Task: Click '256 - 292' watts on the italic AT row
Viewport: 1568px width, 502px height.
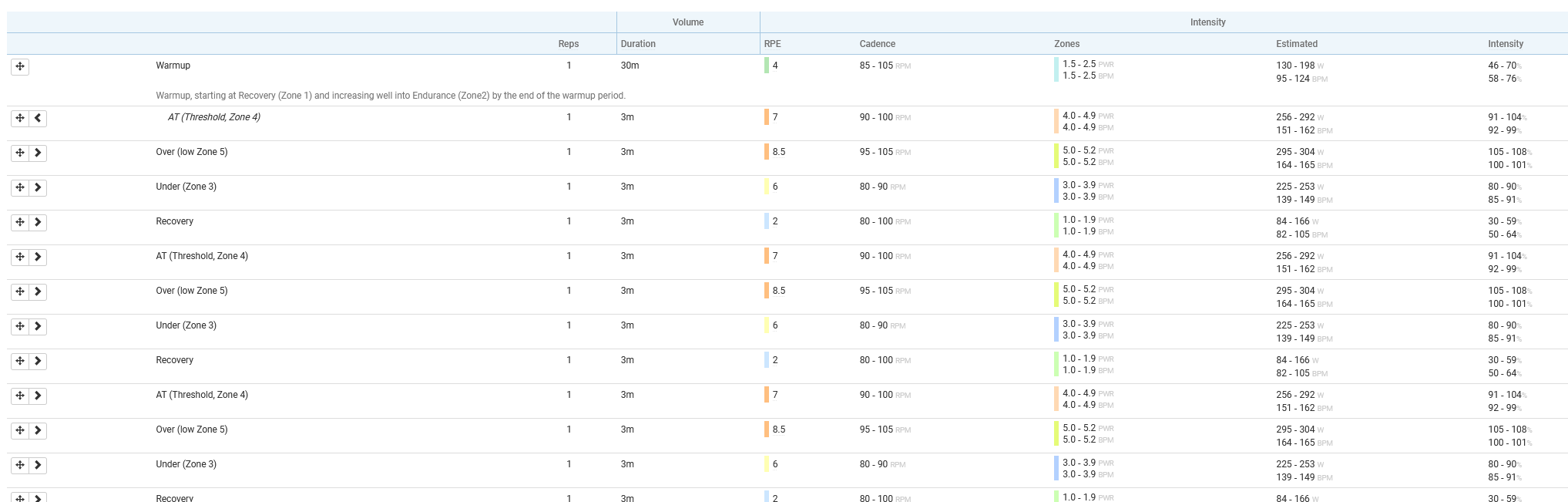Action: [1295, 117]
